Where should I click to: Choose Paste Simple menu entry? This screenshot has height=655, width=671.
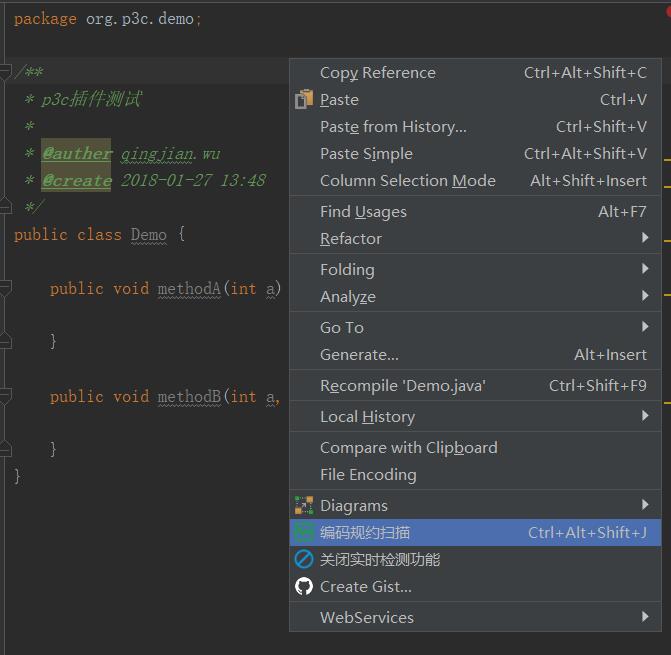click(x=475, y=154)
